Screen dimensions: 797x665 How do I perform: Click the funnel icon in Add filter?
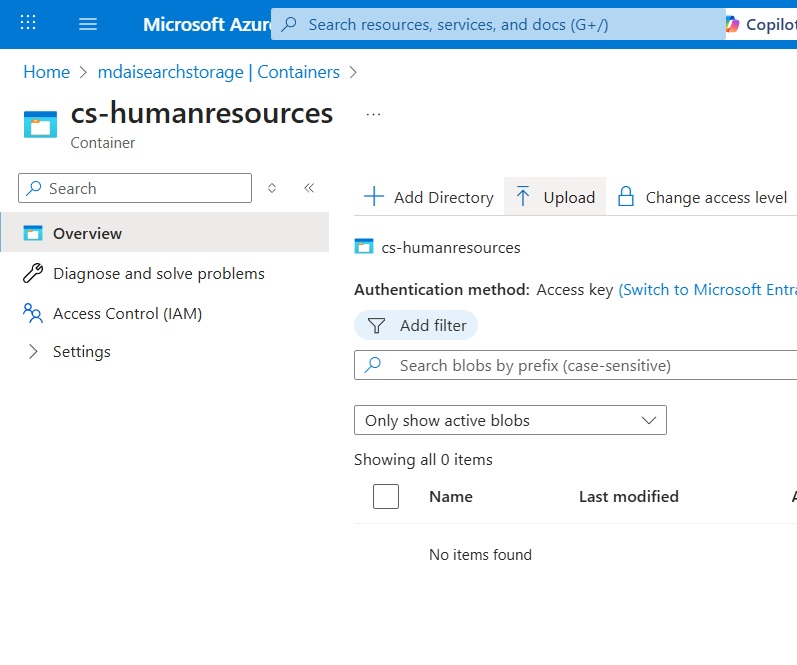[376, 325]
